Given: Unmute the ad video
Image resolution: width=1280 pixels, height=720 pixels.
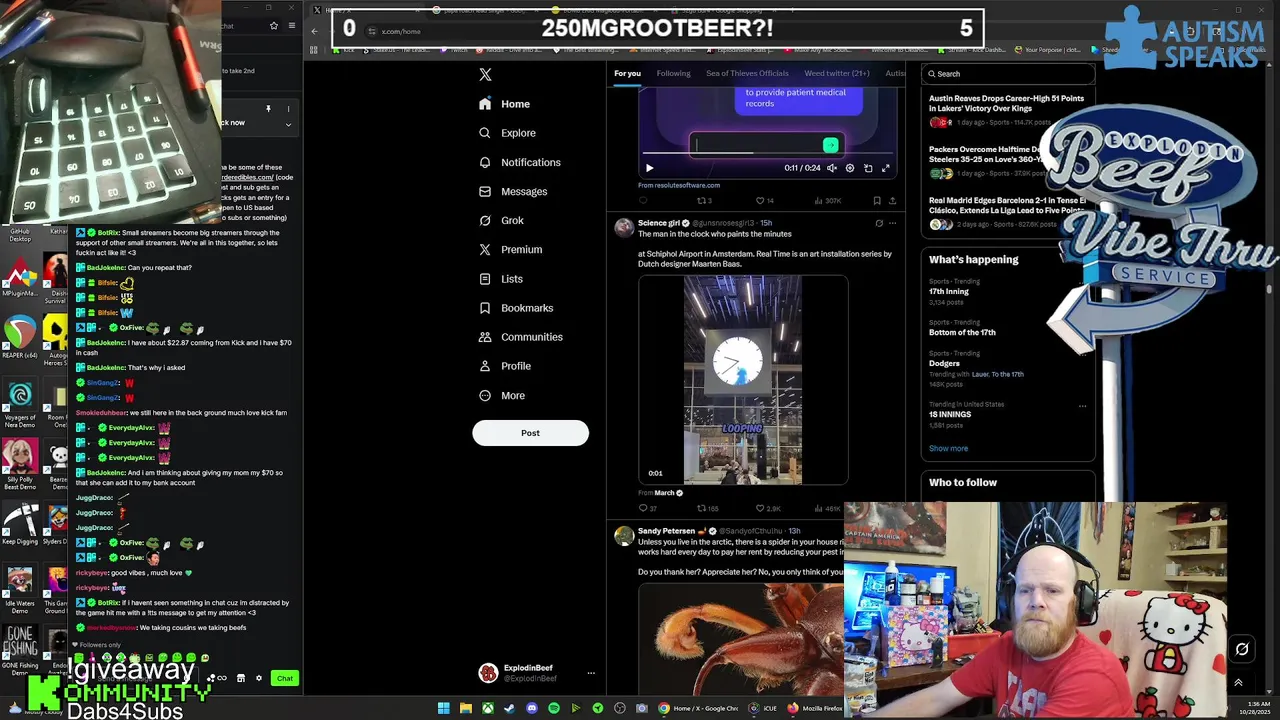Looking at the screenshot, I should click(x=832, y=168).
